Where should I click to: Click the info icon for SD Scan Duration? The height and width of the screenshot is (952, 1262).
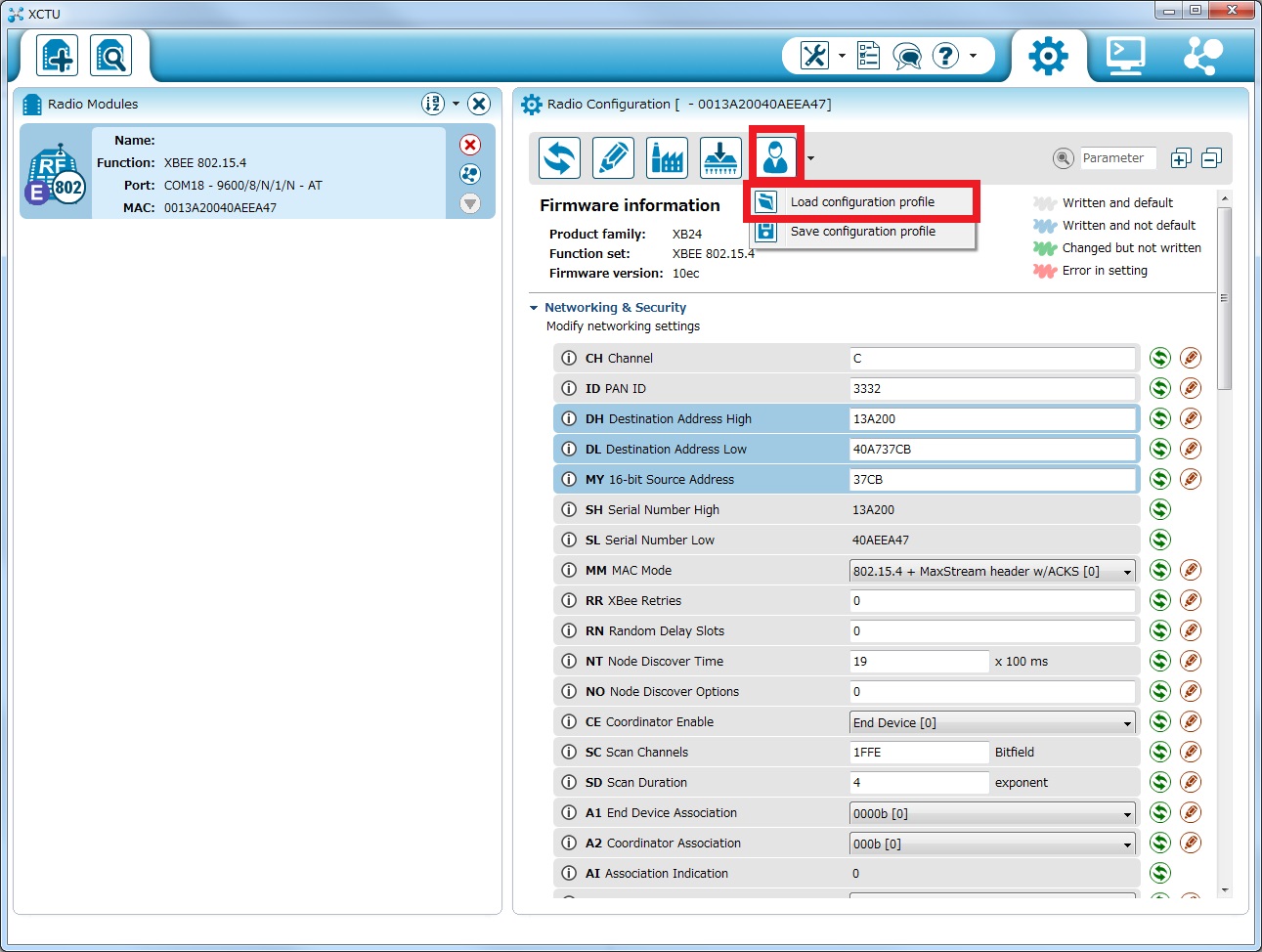(x=569, y=782)
